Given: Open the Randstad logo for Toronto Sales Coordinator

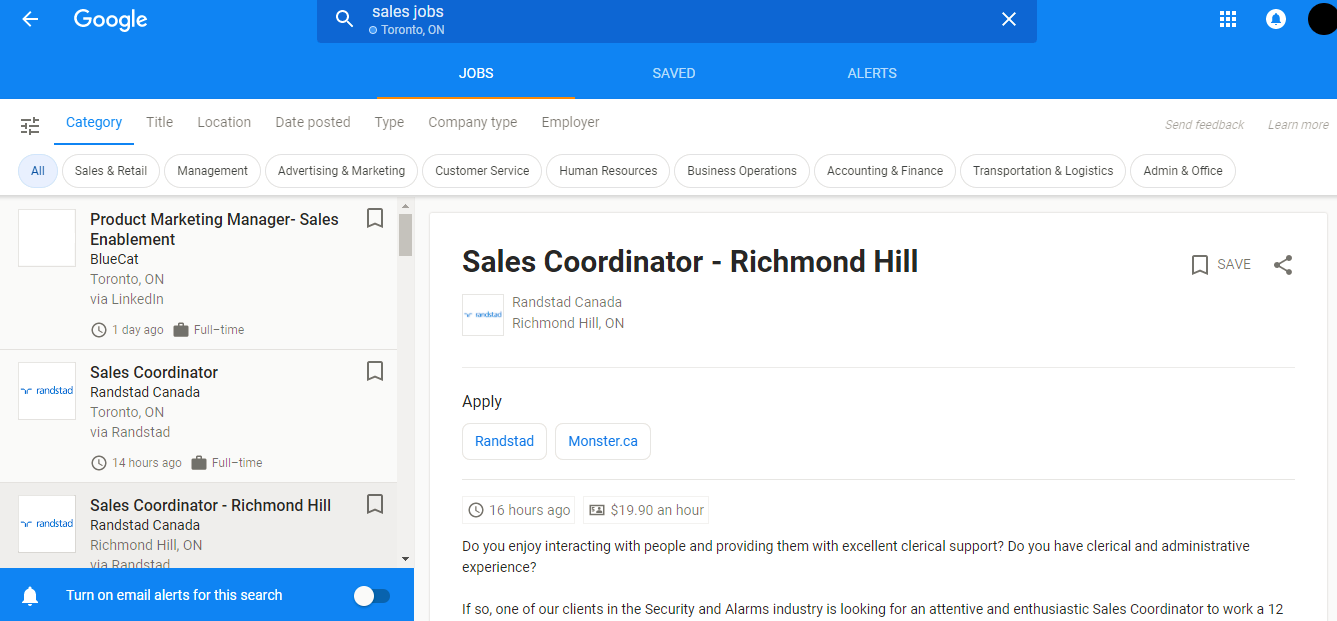Looking at the screenshot, I should (47, 391).
